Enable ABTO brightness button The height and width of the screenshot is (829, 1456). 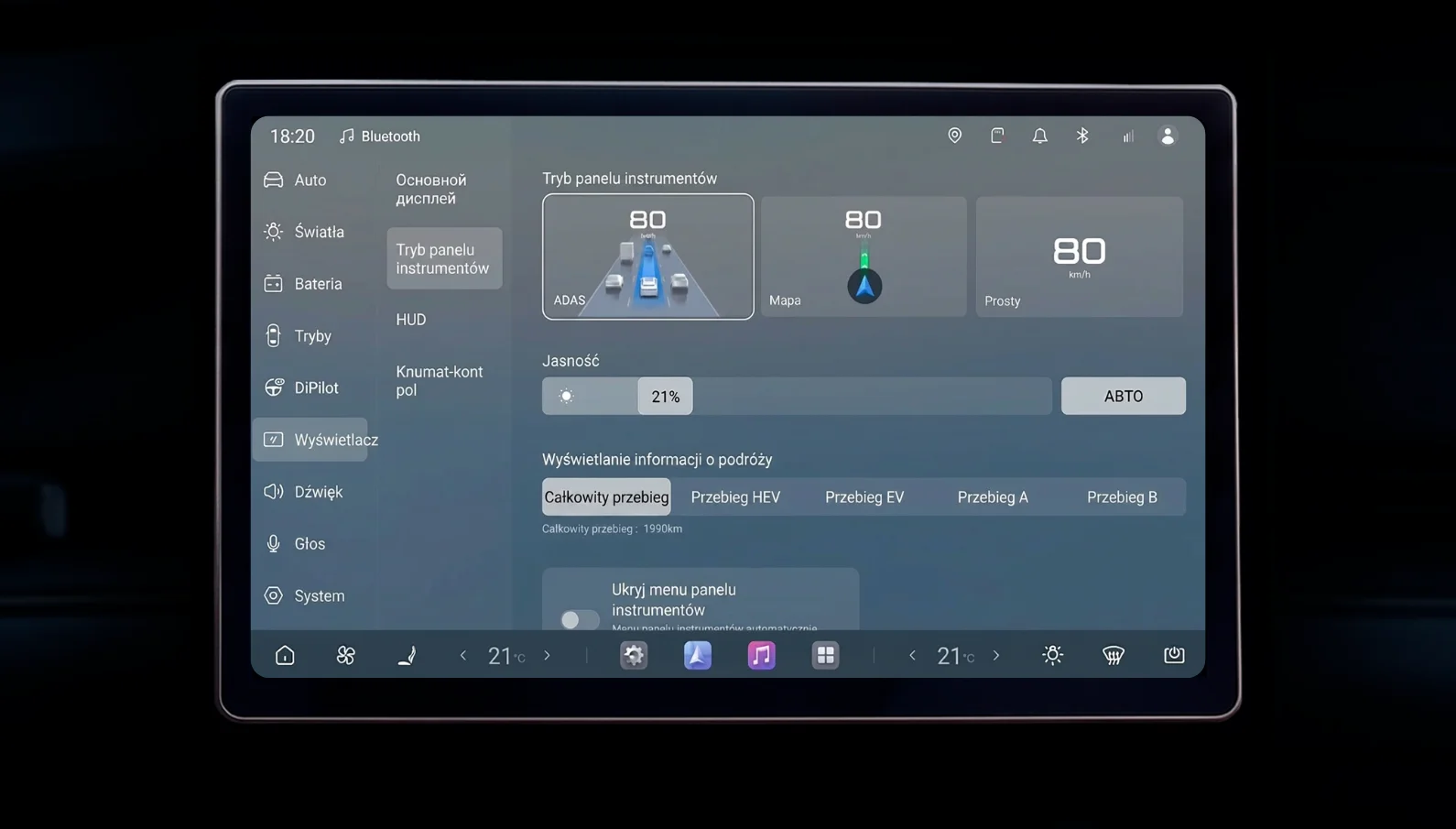pos(1123,396)
